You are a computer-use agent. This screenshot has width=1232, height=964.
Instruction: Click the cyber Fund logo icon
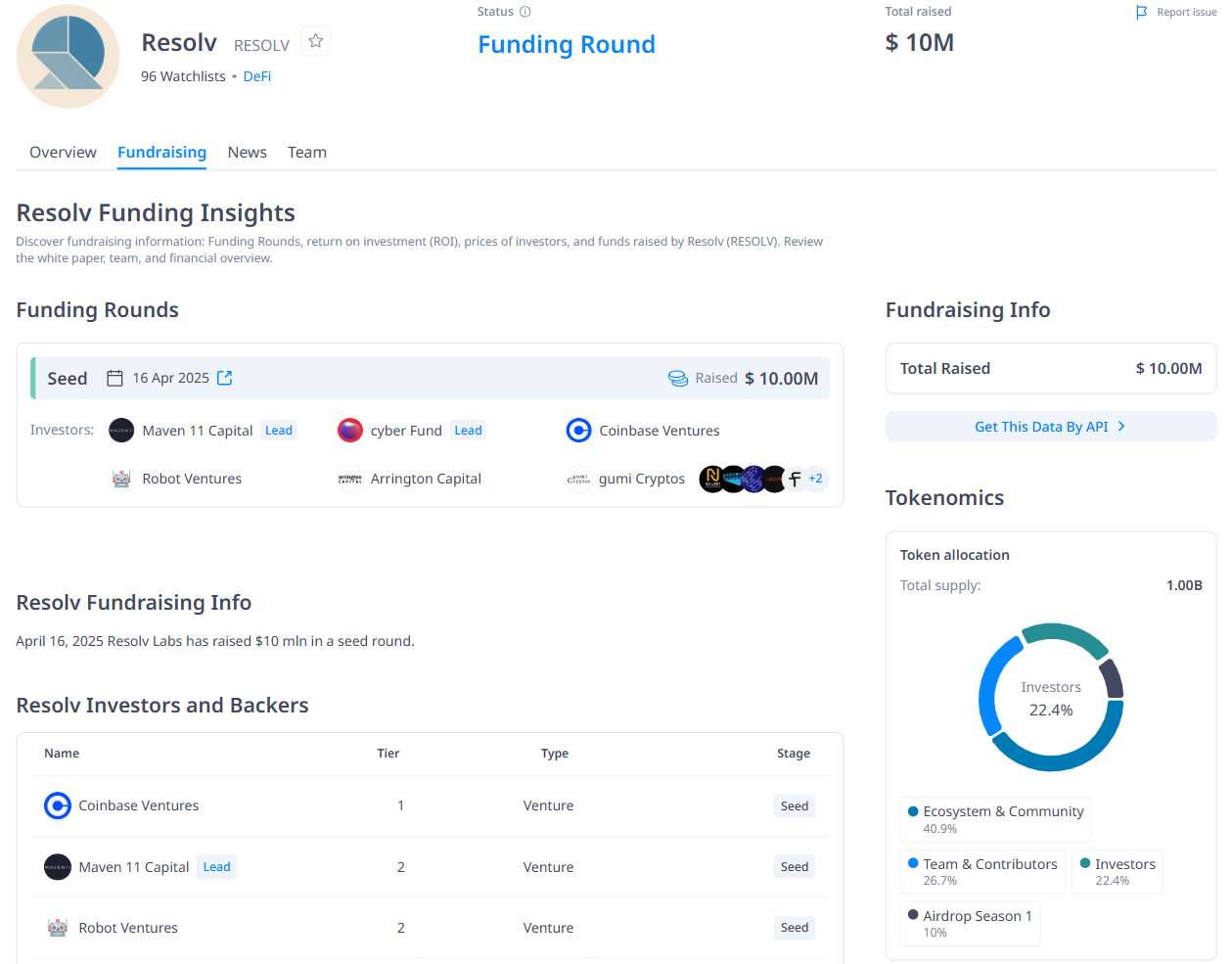pyautogui.click(x=350, y=431)
